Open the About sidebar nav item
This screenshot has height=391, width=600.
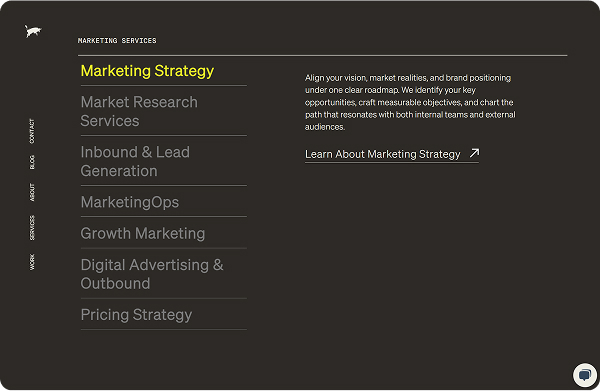coord(32,192)
